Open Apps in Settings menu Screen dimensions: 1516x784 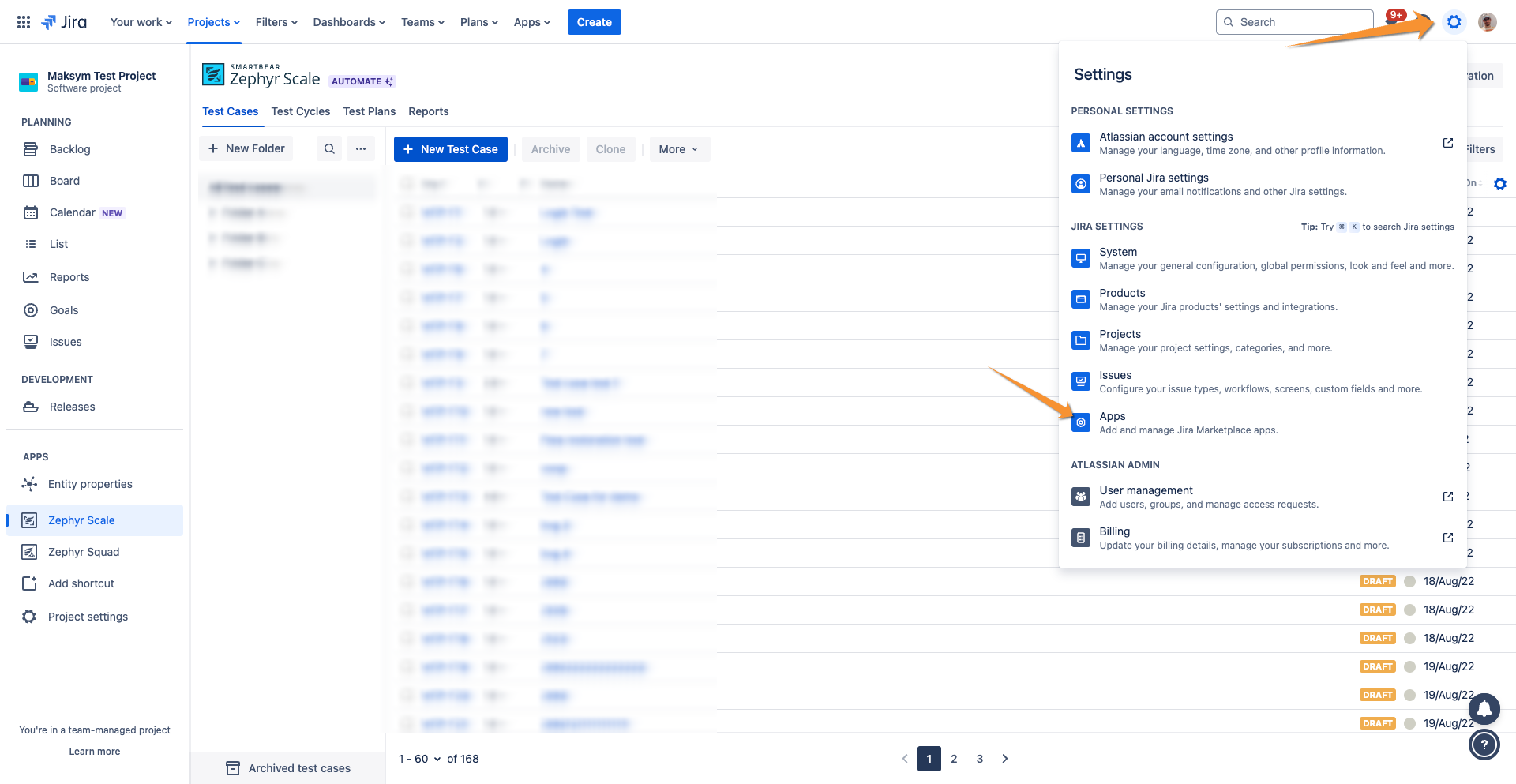pos(1262,422)
